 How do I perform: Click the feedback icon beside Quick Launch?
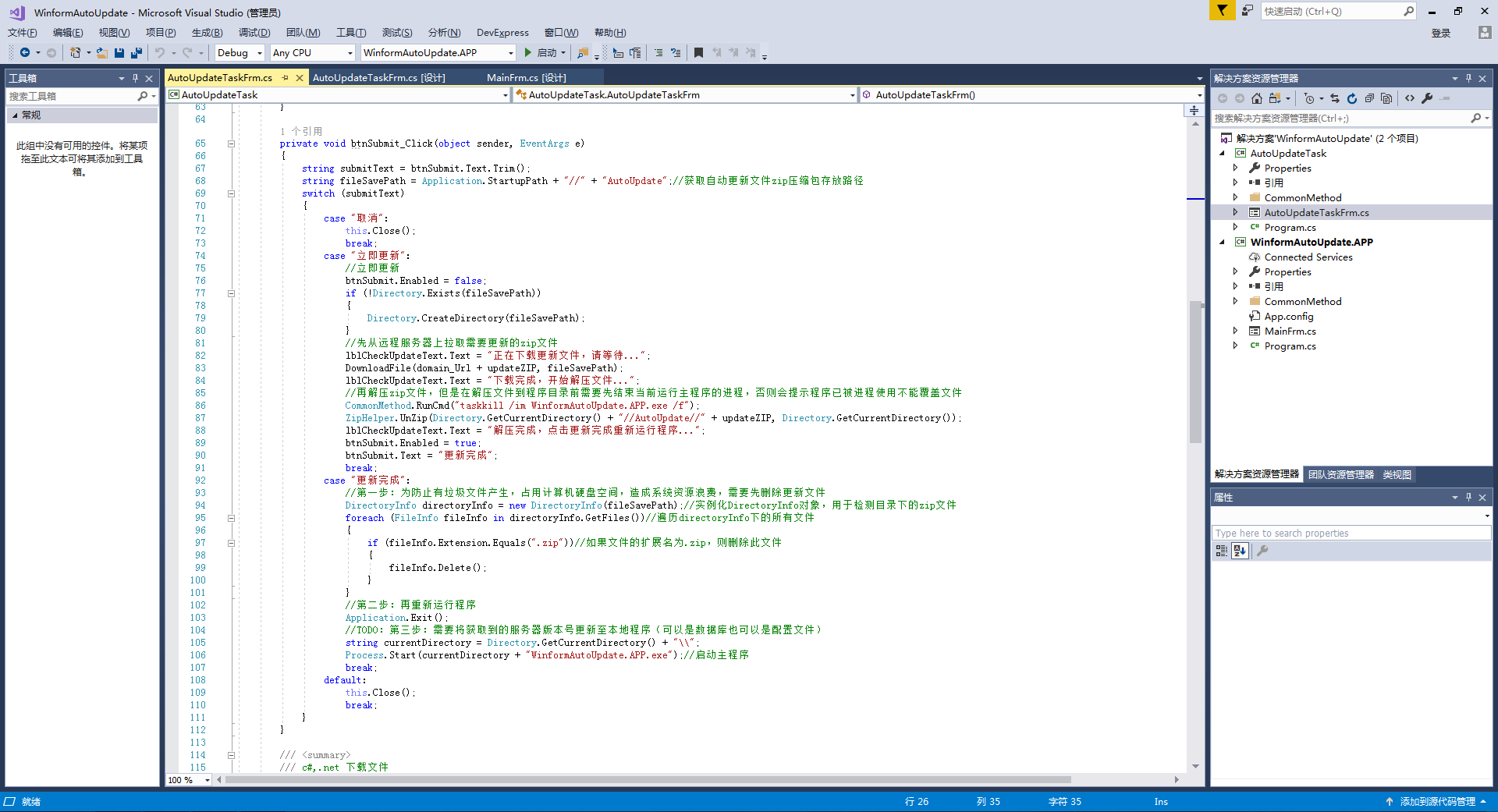(1248, 10)
